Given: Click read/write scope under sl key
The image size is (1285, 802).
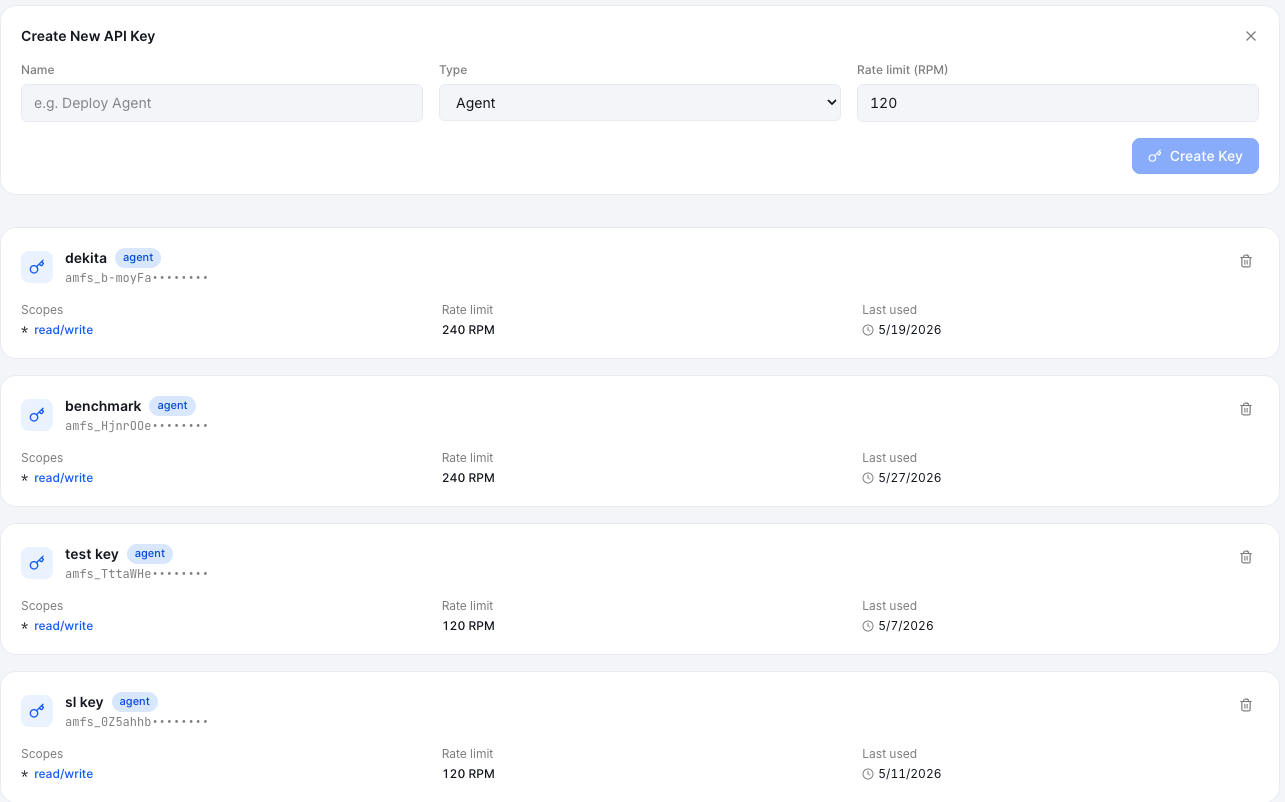Looking at the screenshot, I should 63,774.
